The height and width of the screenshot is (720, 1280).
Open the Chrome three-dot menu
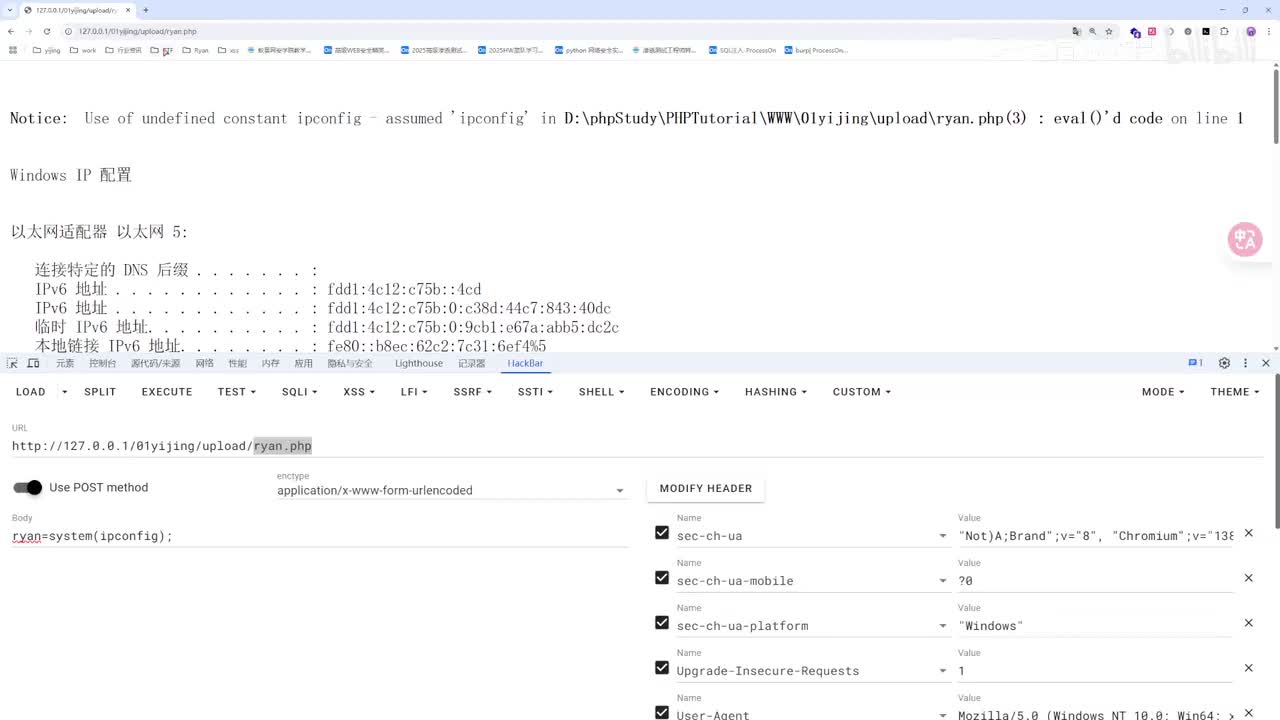tap(1268, 31)
